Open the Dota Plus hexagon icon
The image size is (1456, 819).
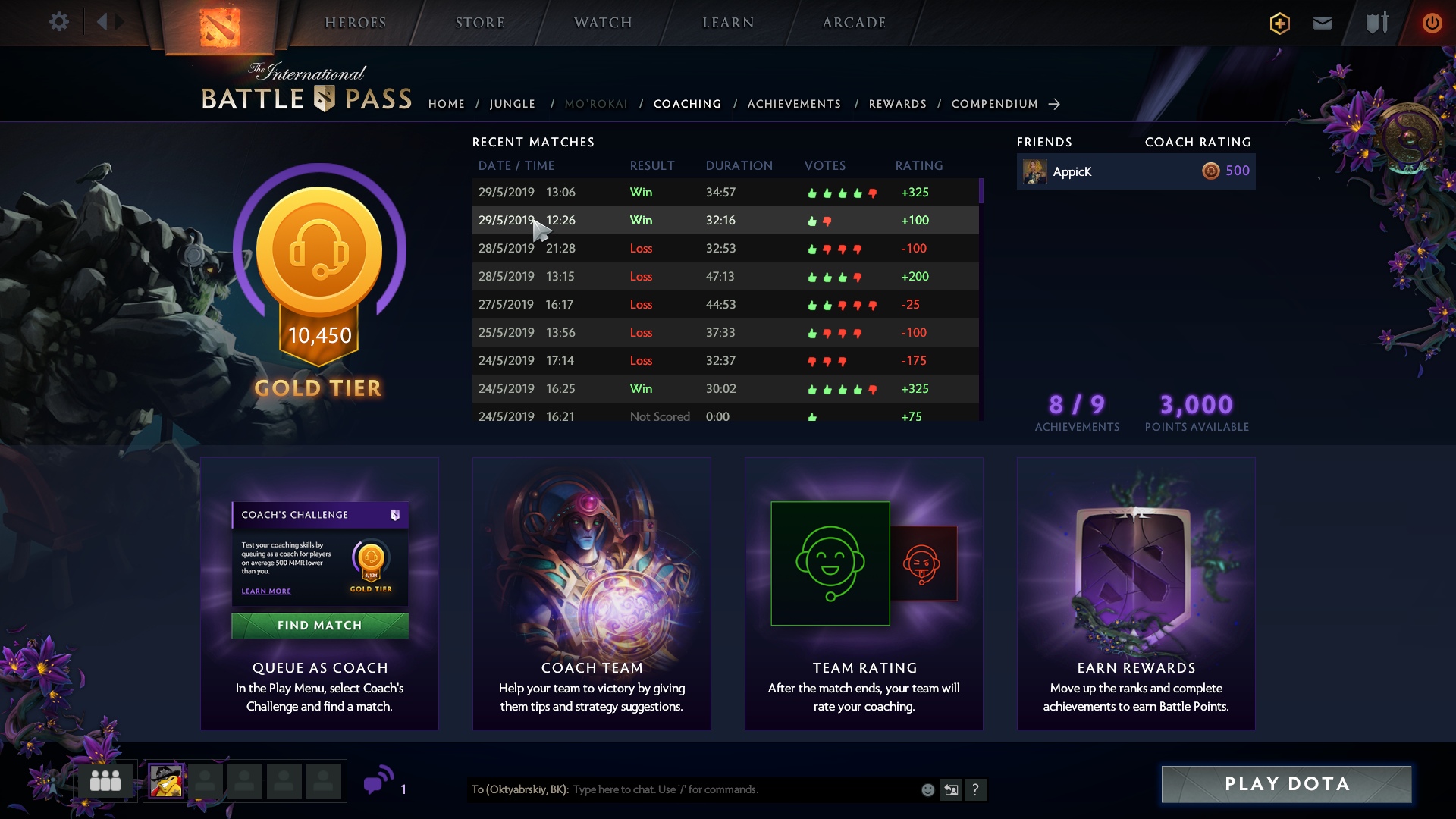[1279, 24]
